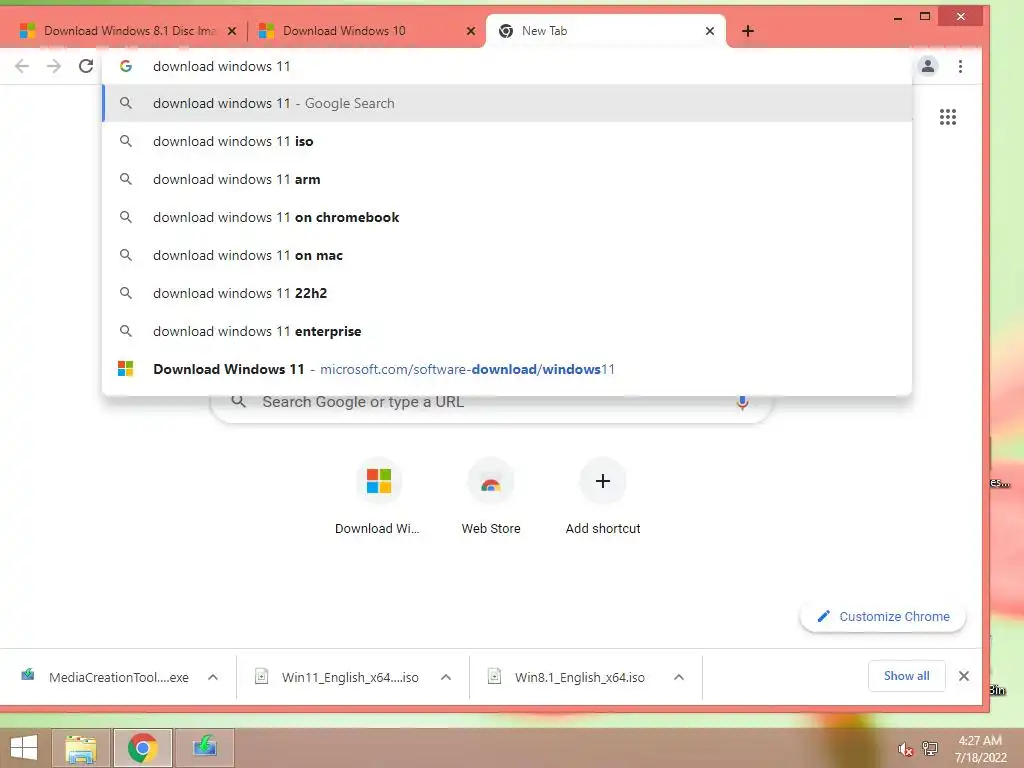
Task: Choose 'download windows 11 iso' suggestion
Action: click(507, 141)
